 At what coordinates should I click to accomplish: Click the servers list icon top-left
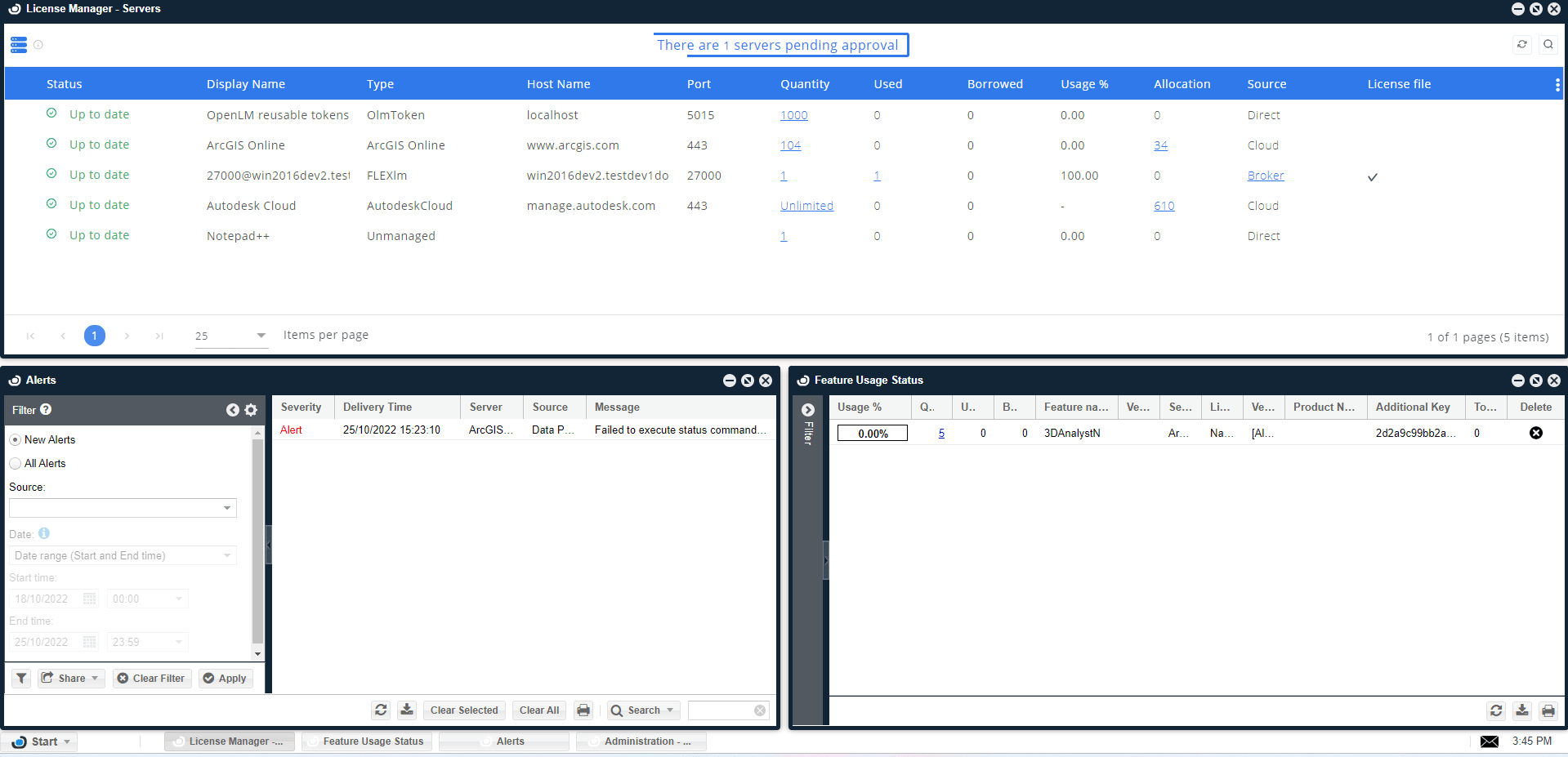click(18, 45)
